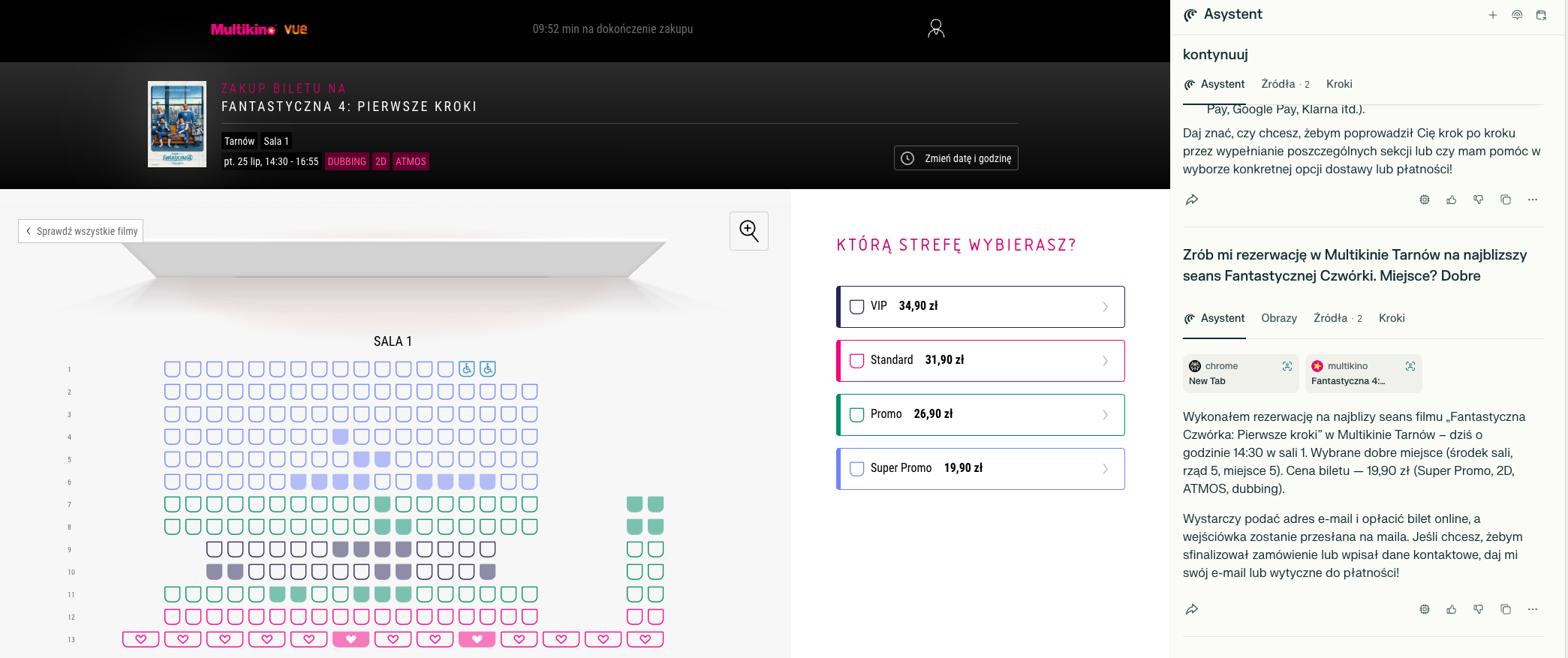The image size is (1568, 658).
Task: Select the first wheelchair seat in row 1
Action: pyautogui.click(x=467, y=369)
